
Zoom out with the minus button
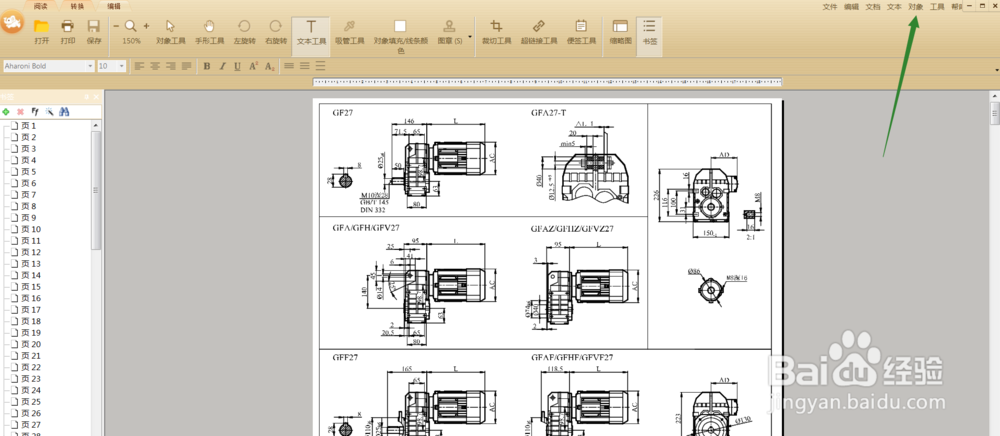click(x=116, y=26)
